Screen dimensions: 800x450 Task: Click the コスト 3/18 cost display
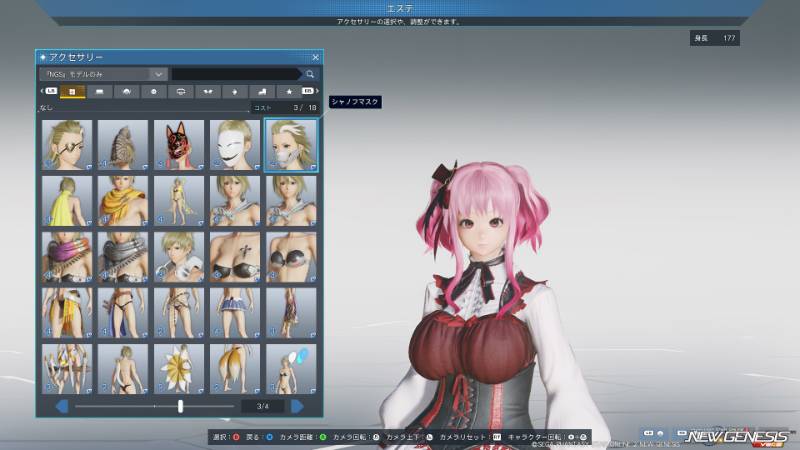pyautogui.click(x=285, y=108)
